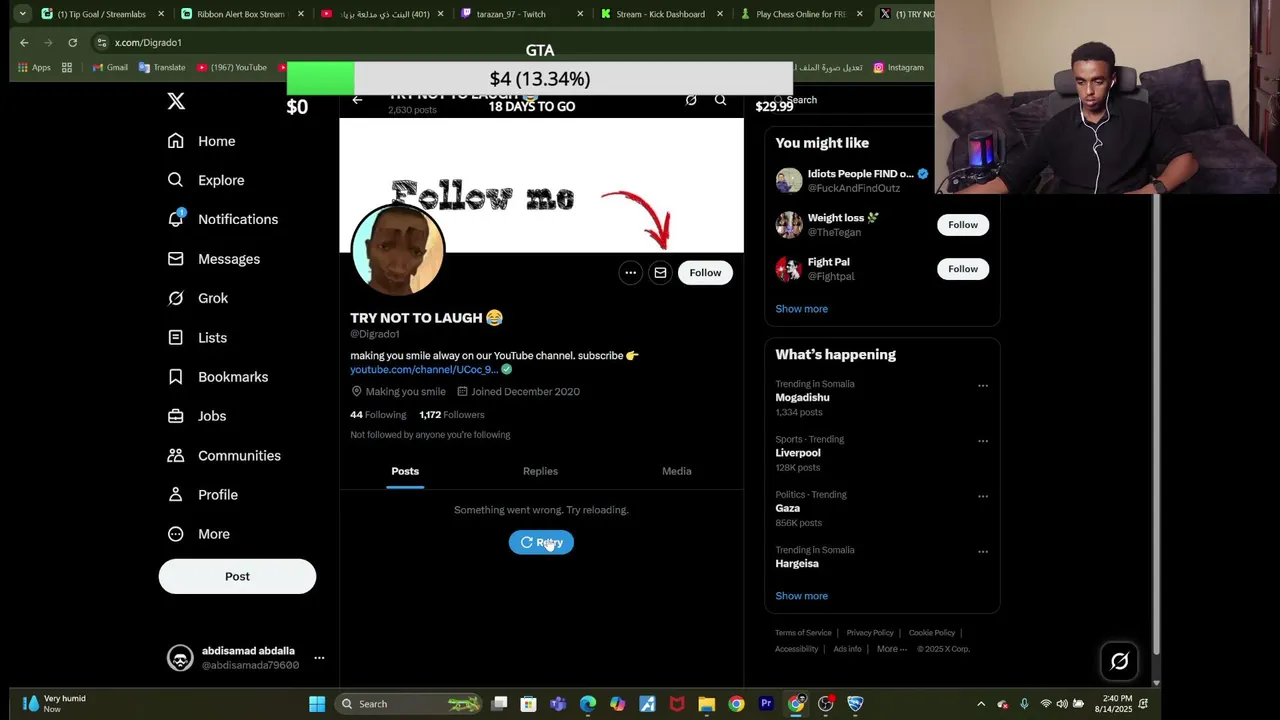This screenshot has height=720, width=1280.
Task: Open options for the Hargeisa trend
Action: coord(983,551)
